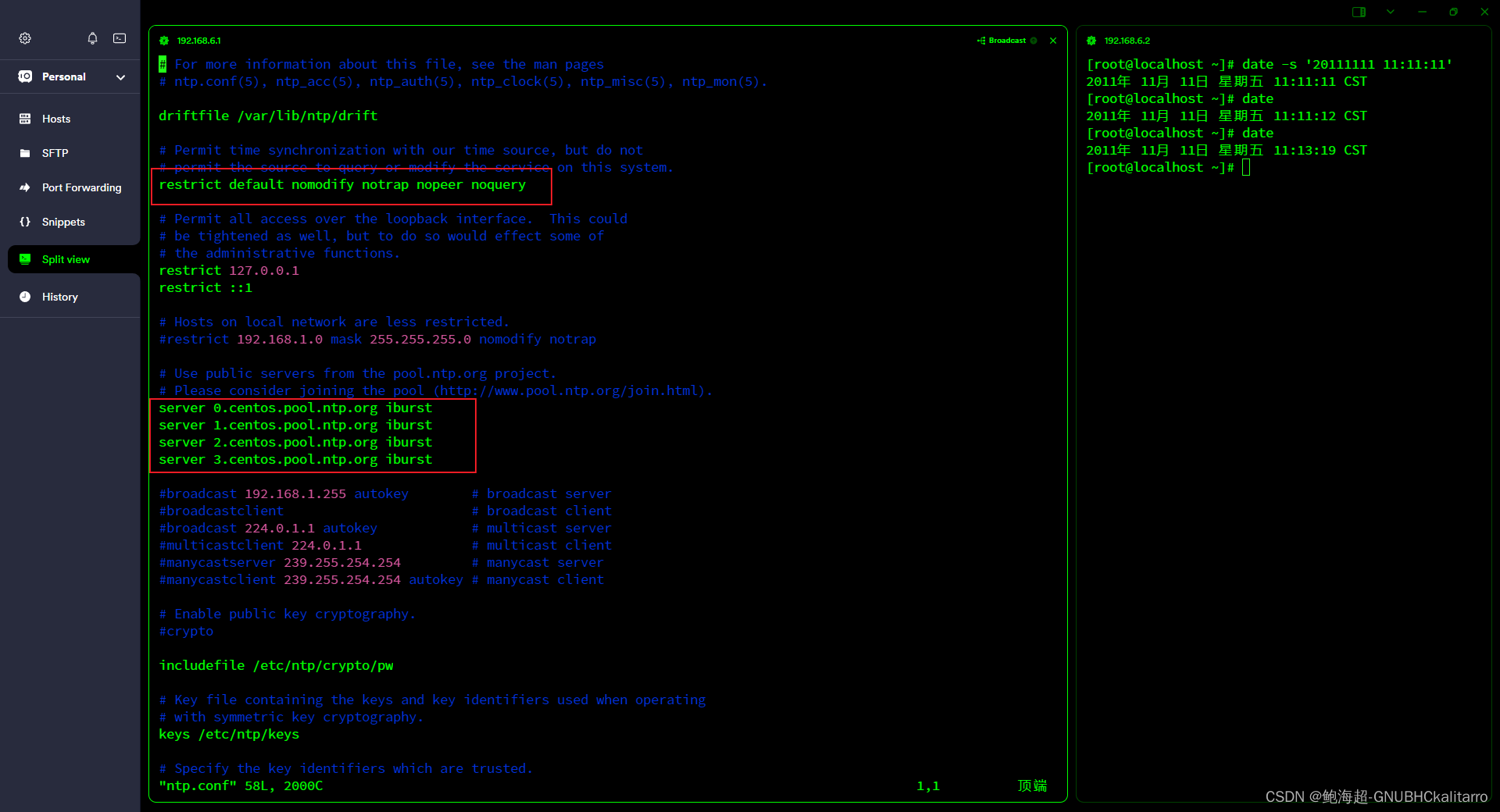The image size is (1500, 812).
Task: Click the restrict 127.0.0.1 line
Action: pyautogui.click(x=229, y=270)
